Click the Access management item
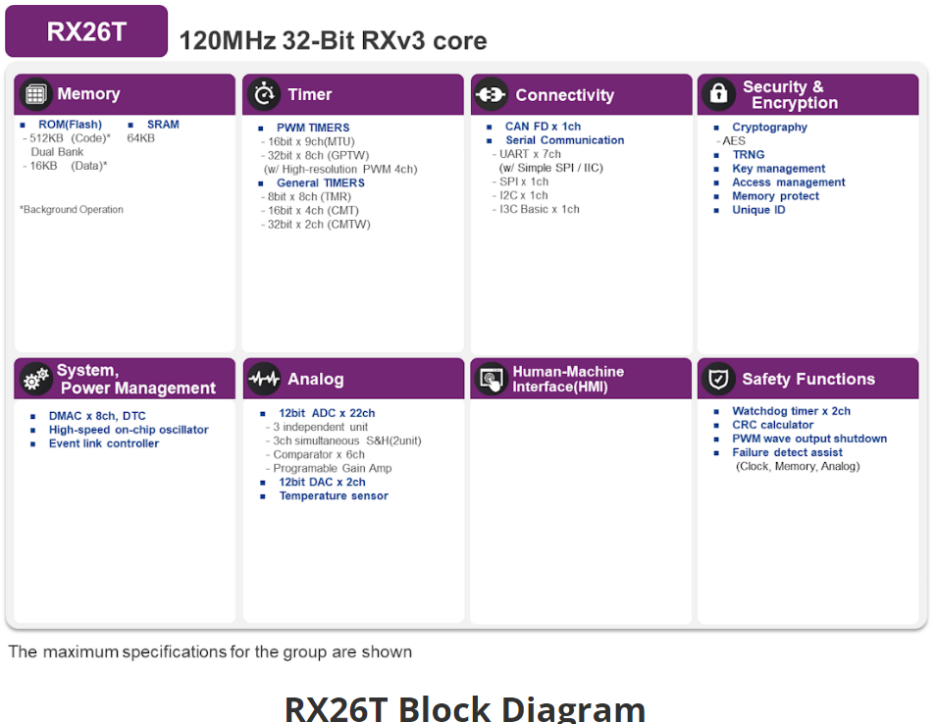Viewport: 936px width, 725px height. pyautogui.click(x=789, y=182)
